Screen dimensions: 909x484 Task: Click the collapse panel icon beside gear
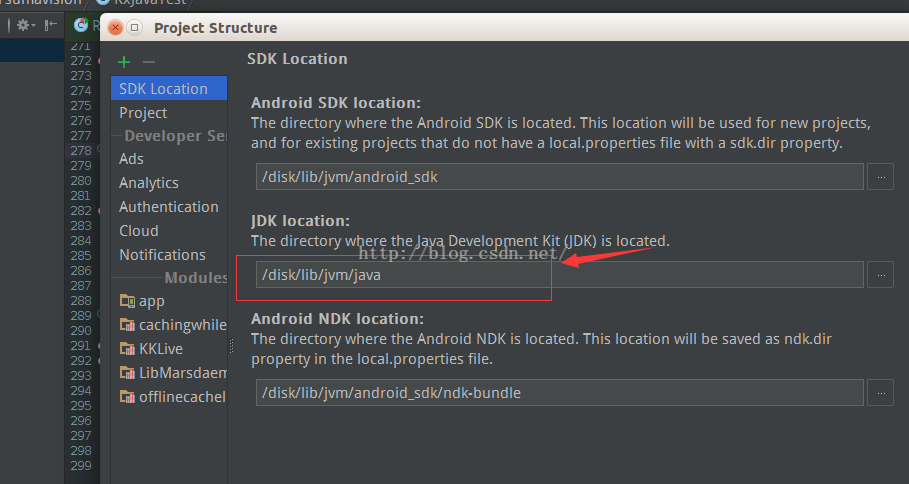51,25
